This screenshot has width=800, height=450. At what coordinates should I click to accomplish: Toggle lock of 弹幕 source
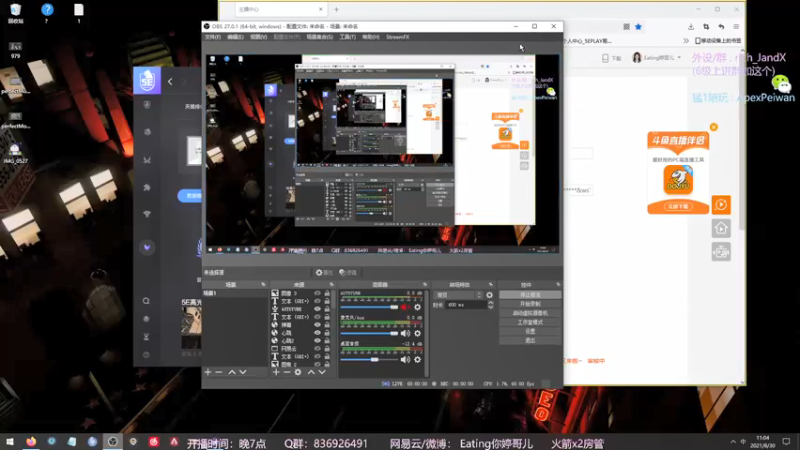tap(327, 325)
